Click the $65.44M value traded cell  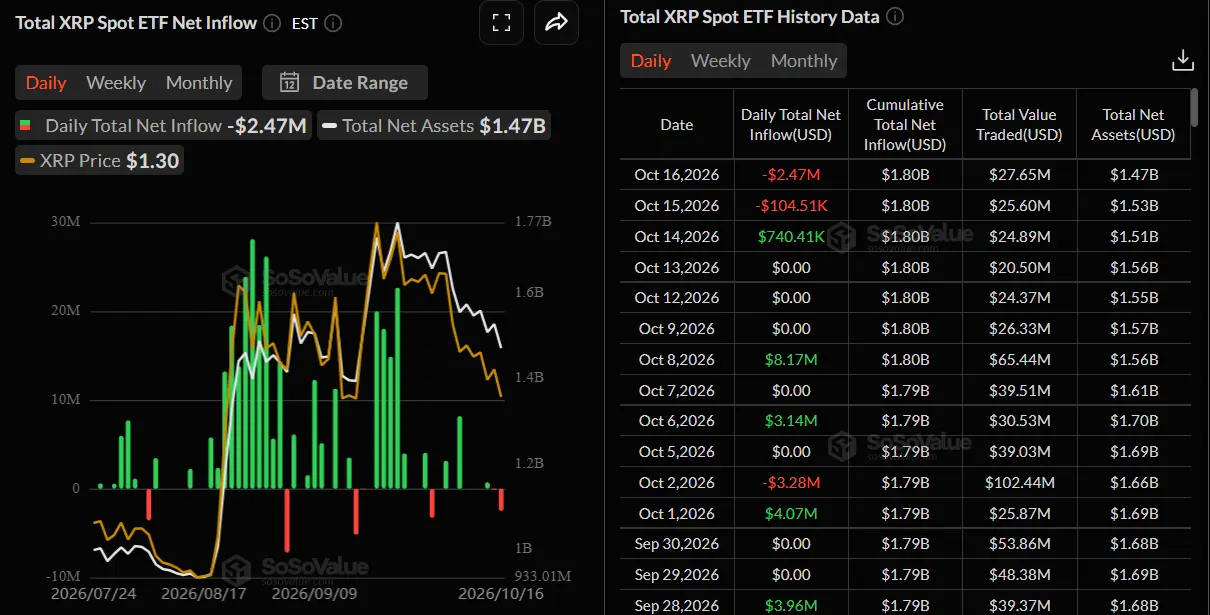1019,360
